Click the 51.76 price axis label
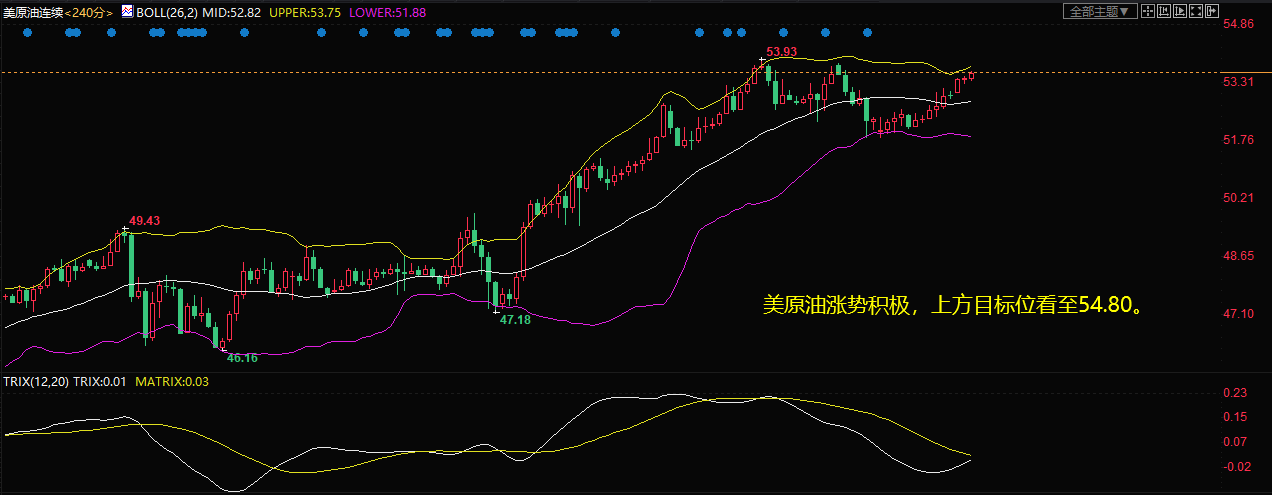1272x495 pixels. [1238, 140]
